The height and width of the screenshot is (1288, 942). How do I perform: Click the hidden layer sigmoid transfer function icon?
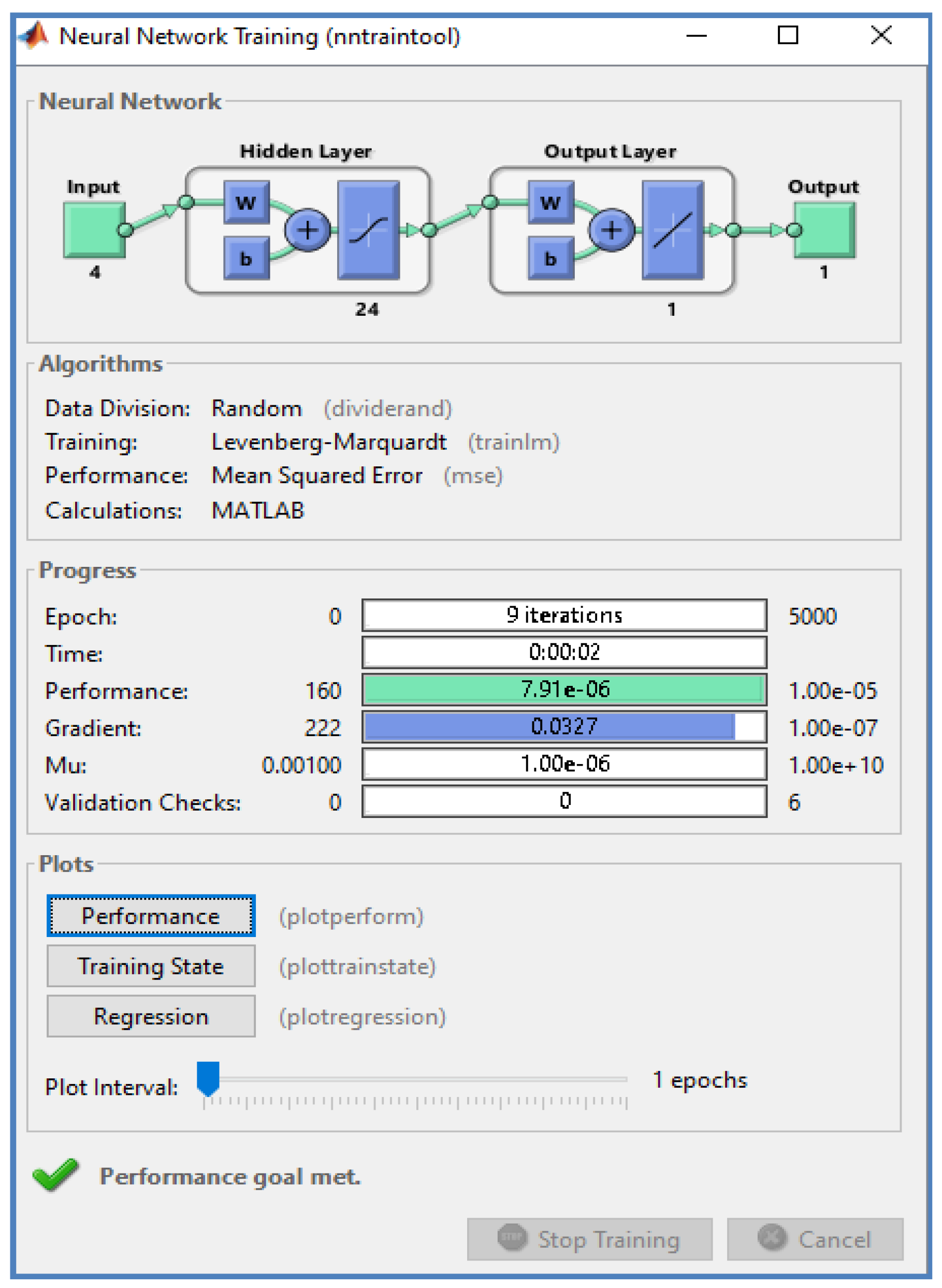coord(368,230)
